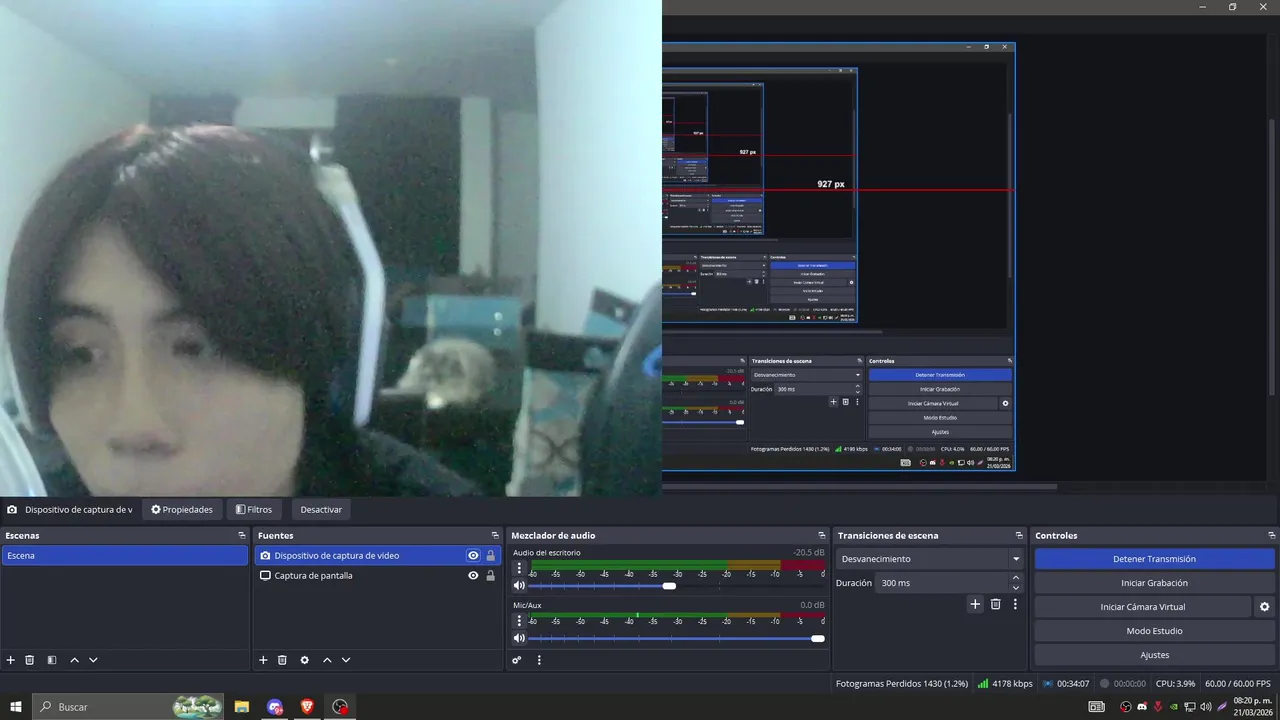This screenshot has width=1280, height=720.
Task: Select the Captura de pantalla source row
Action: [x=378, y=576]
